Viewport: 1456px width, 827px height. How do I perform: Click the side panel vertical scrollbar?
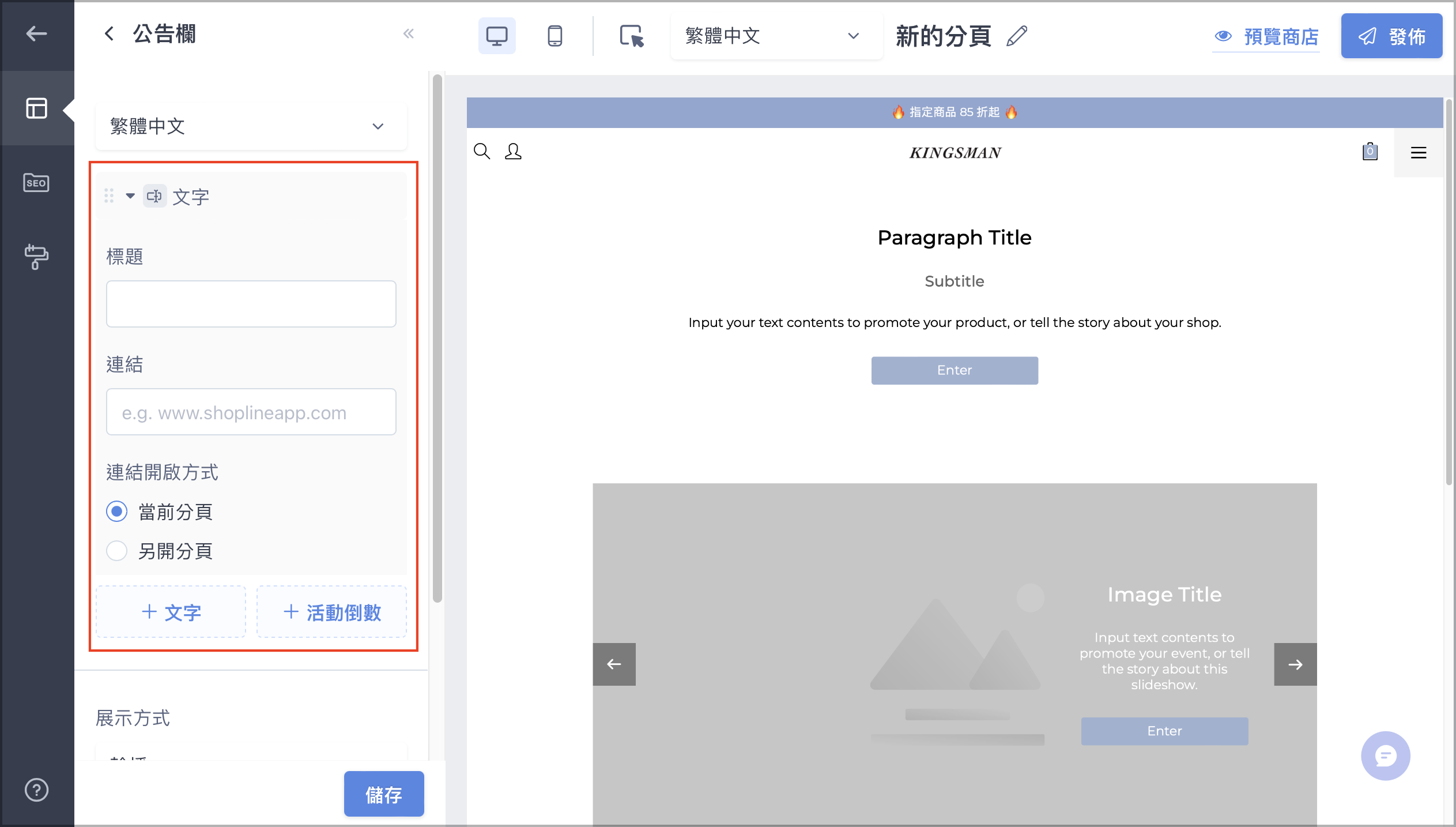[x=437, y=338]
